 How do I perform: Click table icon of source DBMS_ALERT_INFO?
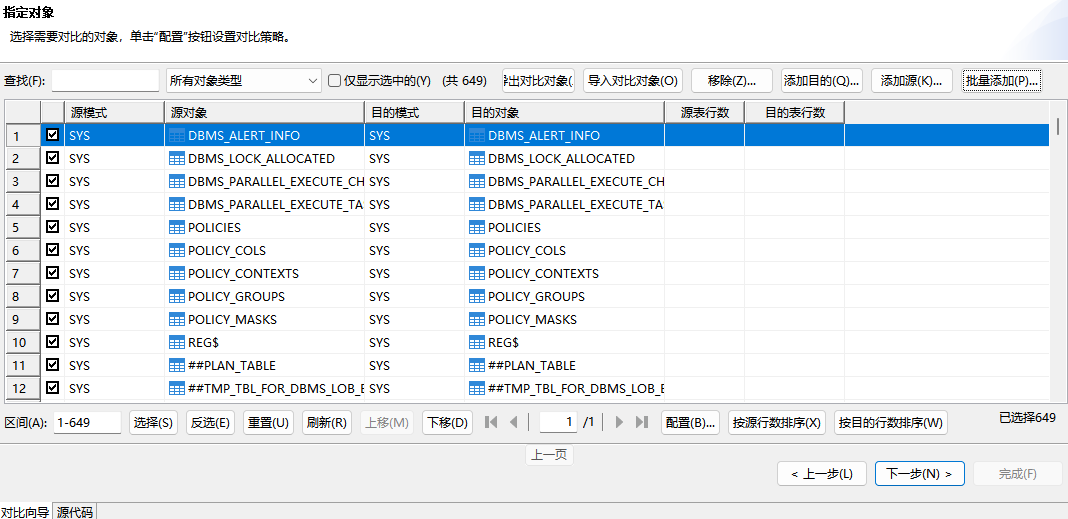coord(177,135)
